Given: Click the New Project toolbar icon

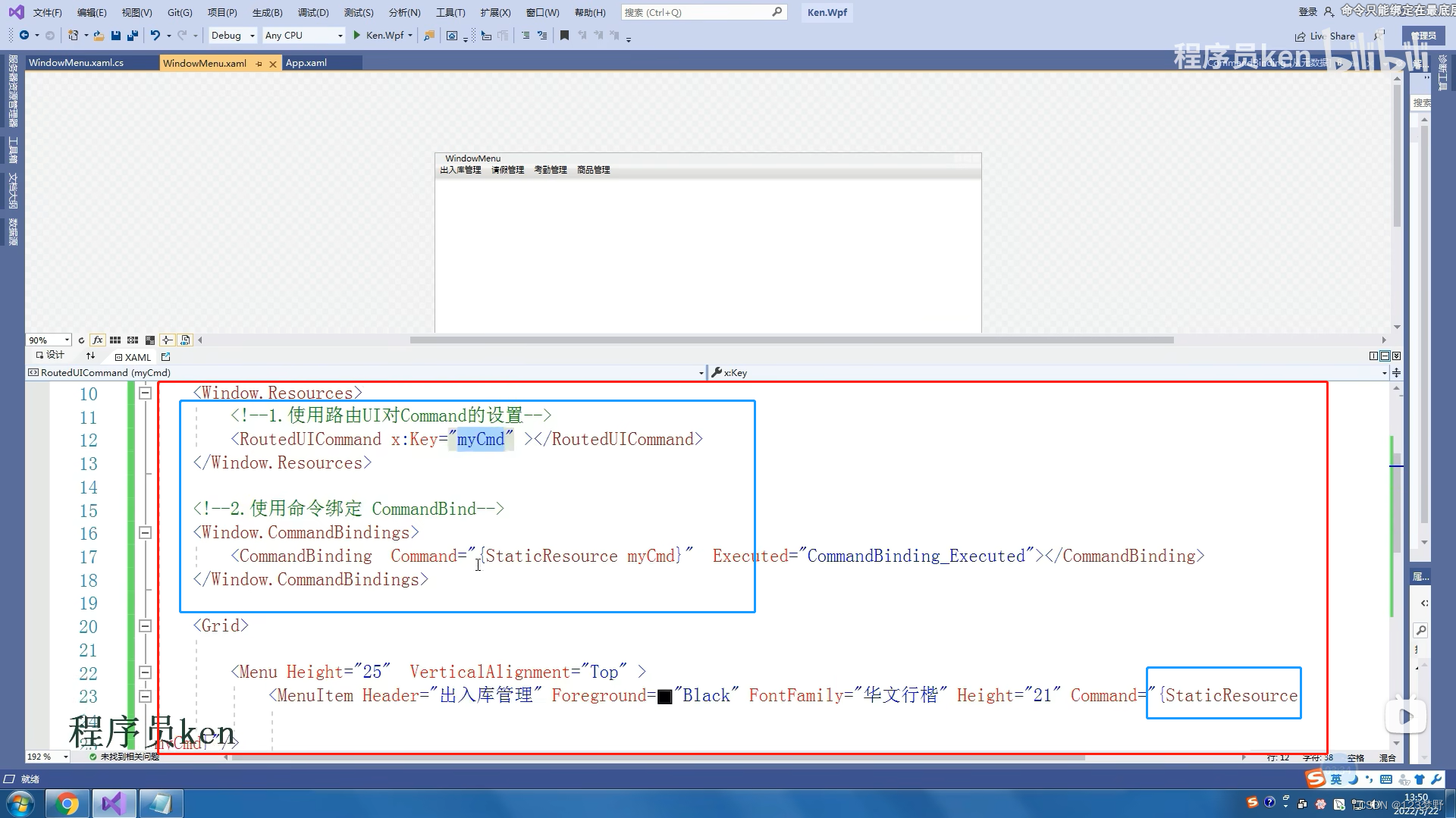Looking at the screenshot, I should click(73, 36).
